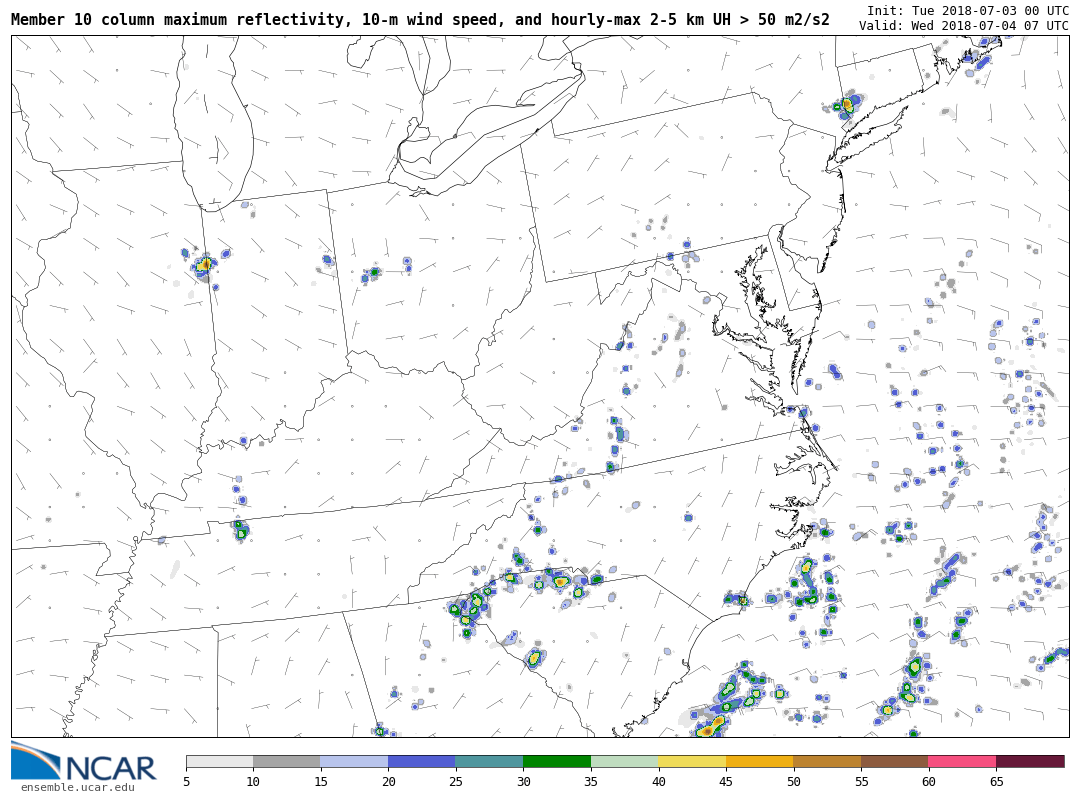Screen dimensions: 1080x800
Task: Select the teal 25–30 legend swatch
Action: pyautogui.click(x=489, y=761)
